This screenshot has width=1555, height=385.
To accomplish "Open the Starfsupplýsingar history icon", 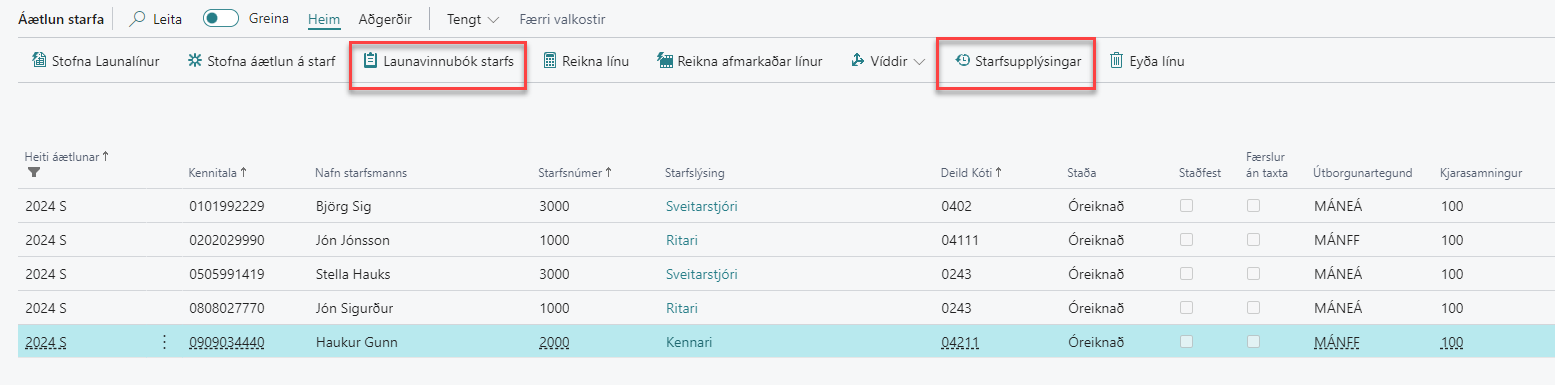I will 963,61.
